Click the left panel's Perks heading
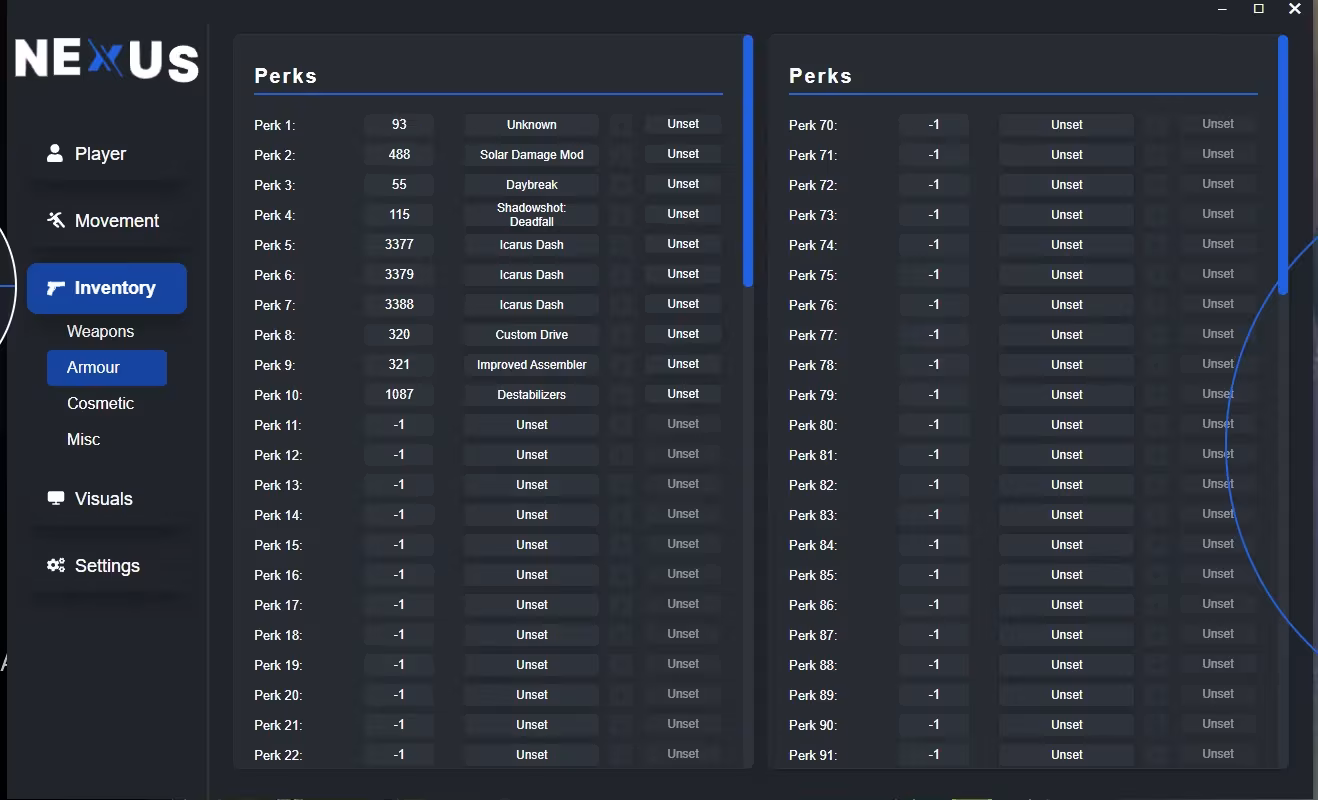 tap(285, 76)
